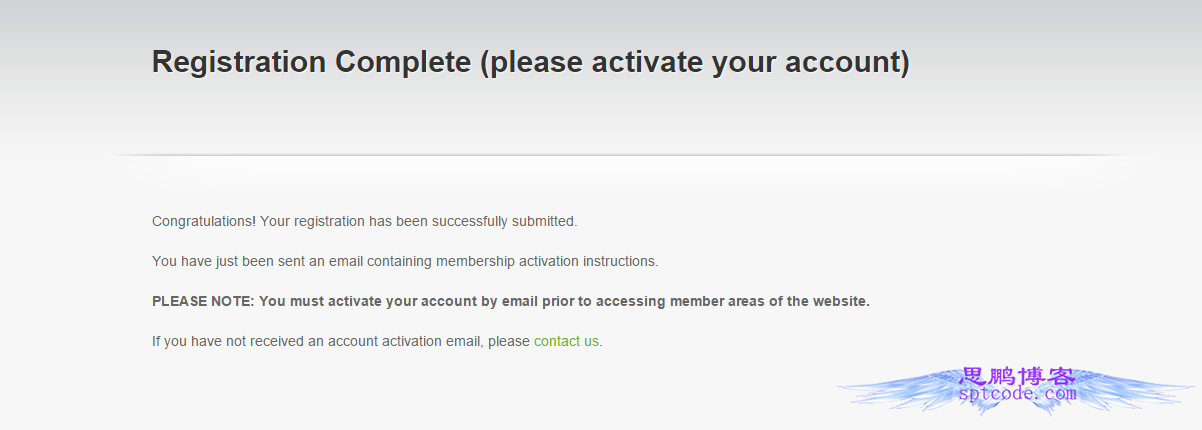Click the word 'Registration' in the title
Viewport: 1202px width, 430px height.
[x=239, y=62]
